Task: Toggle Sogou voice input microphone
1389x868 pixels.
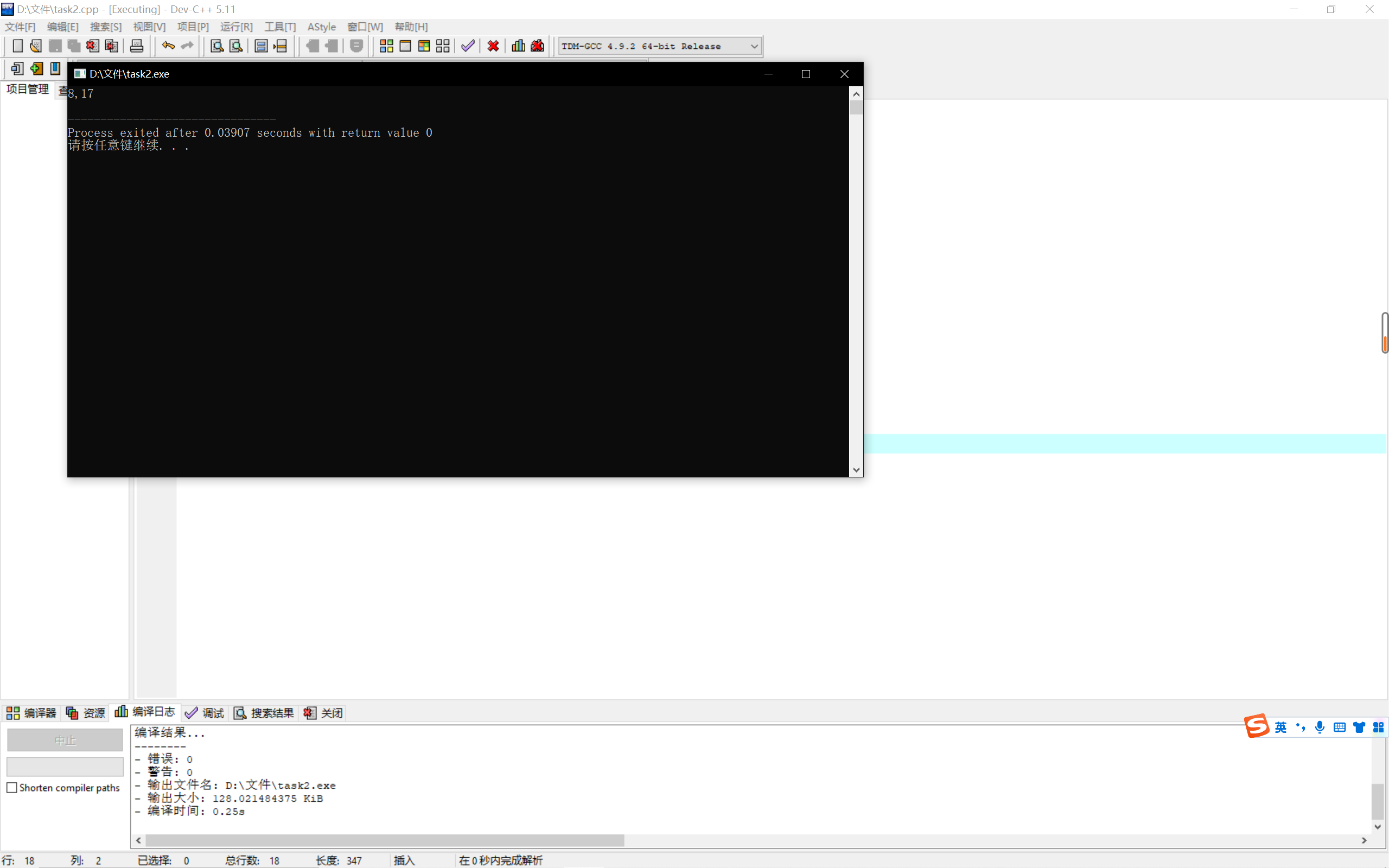Action: pyautogui.click(x=1320, y=727)
